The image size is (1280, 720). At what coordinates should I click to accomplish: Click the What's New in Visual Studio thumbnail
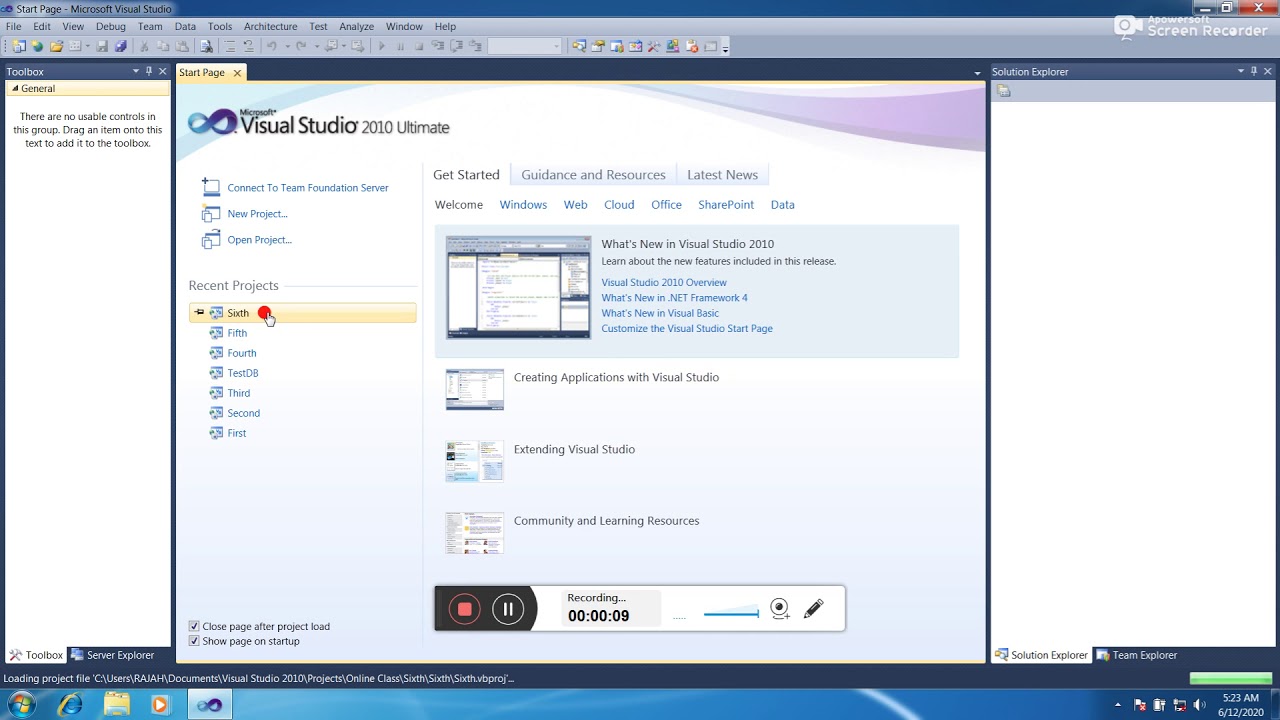pos(518,287)
